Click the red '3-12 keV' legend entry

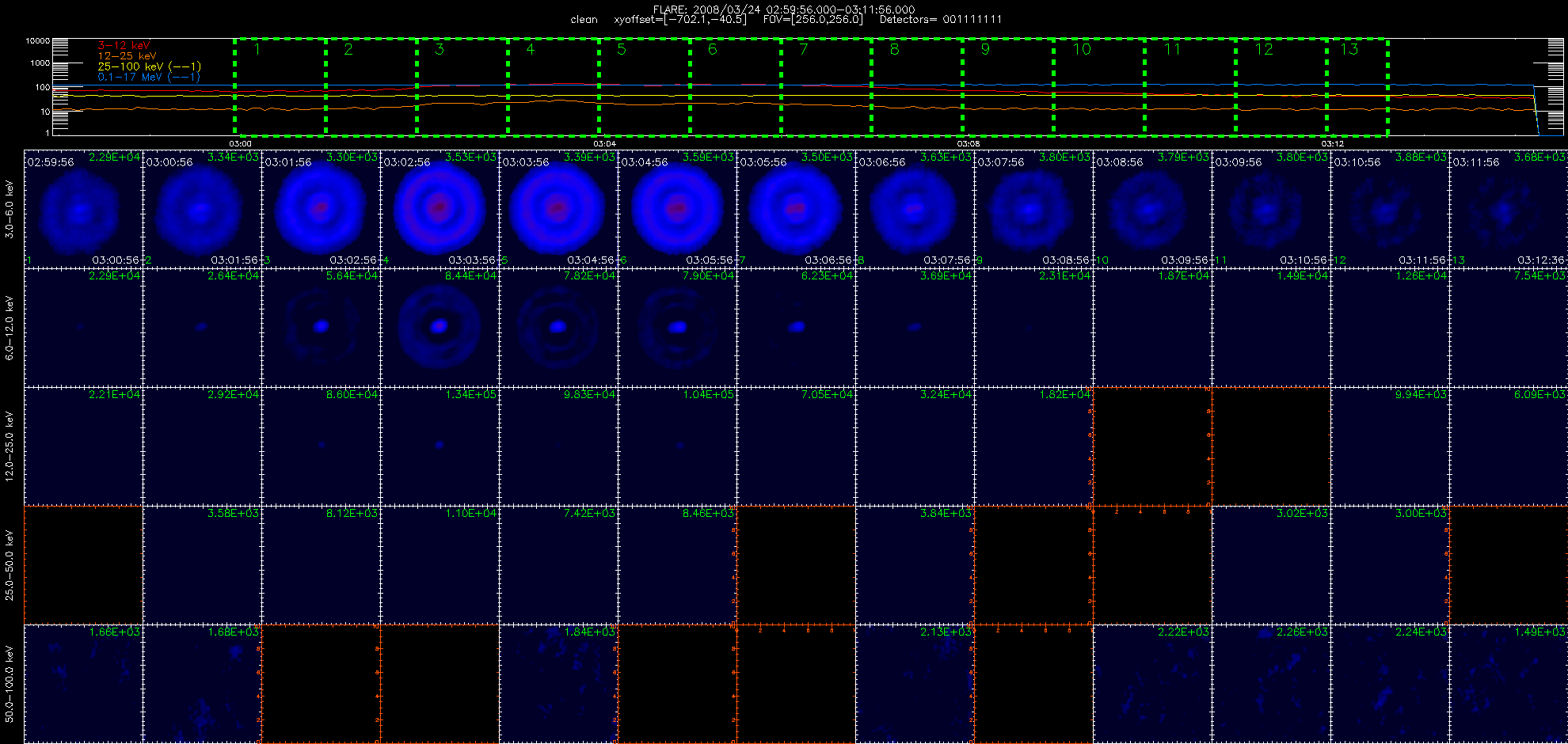(x=124, y=46)
